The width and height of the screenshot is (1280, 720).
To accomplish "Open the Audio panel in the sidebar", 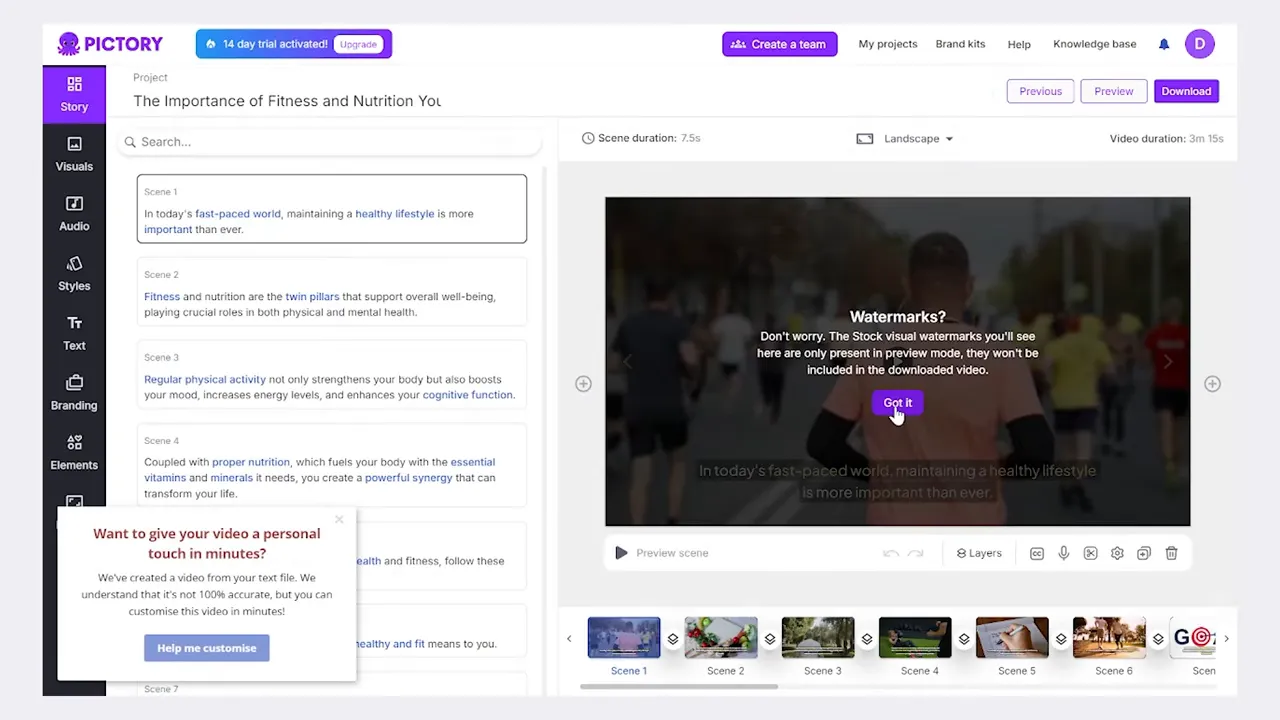I will point(74,214).
